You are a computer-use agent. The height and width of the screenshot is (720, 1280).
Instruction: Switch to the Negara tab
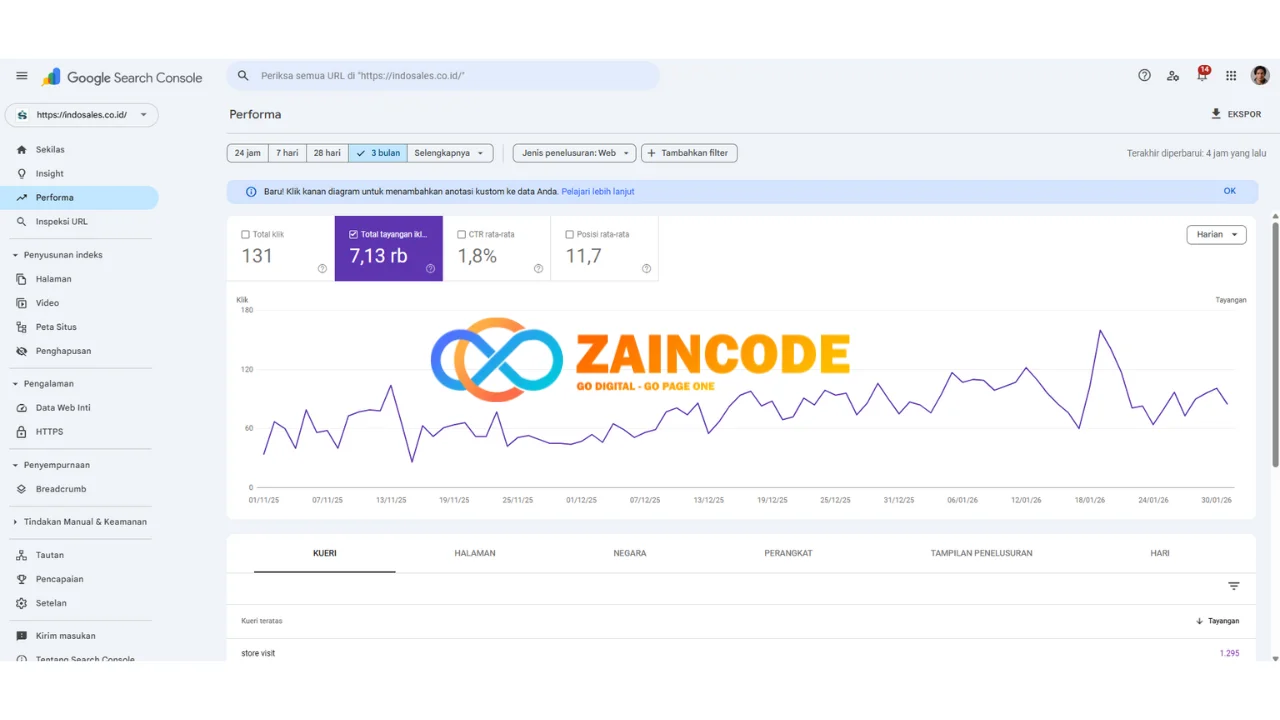pyautogui.click(x=630, y=553)
